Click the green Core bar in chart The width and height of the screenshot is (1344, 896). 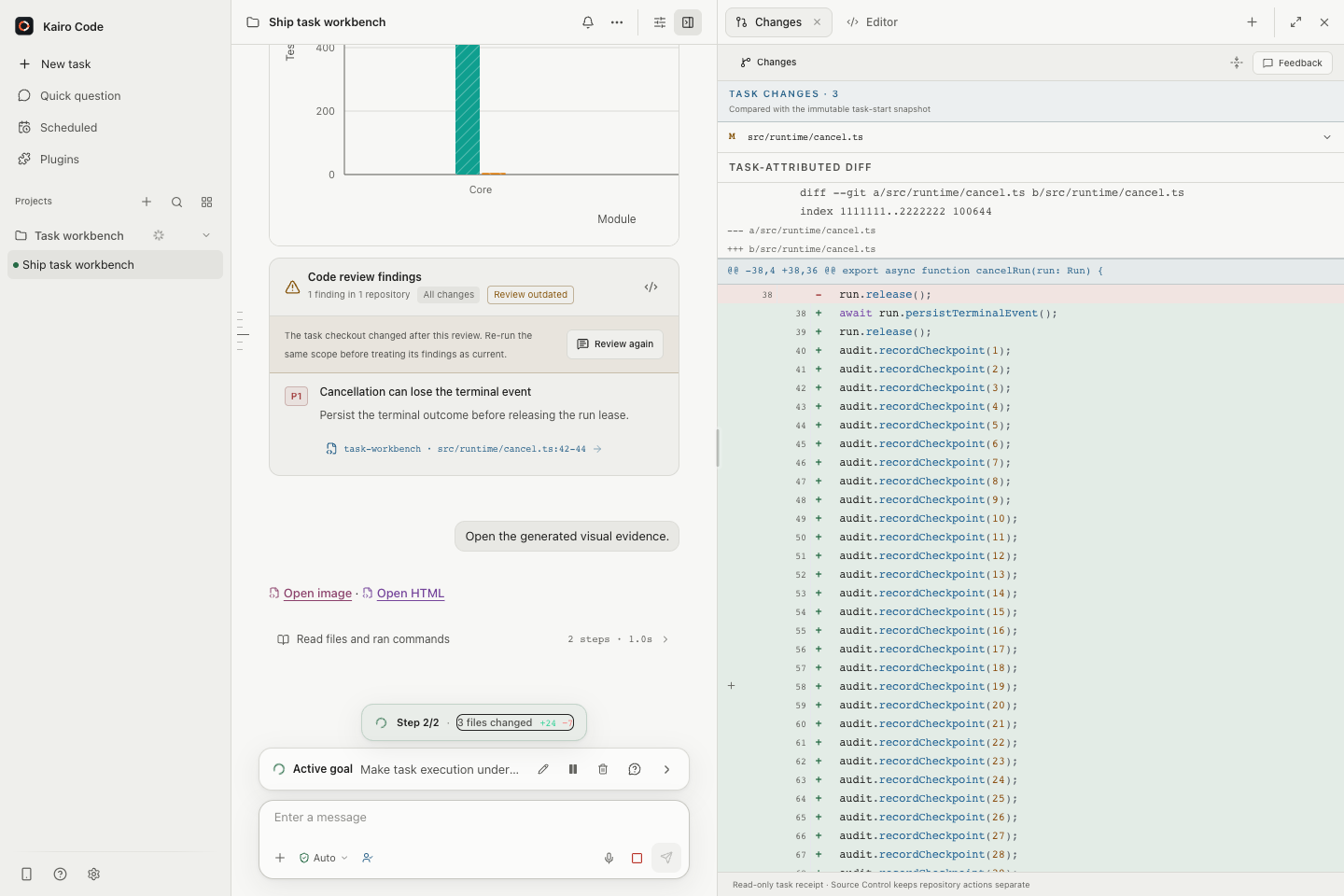tap(468, 109)
